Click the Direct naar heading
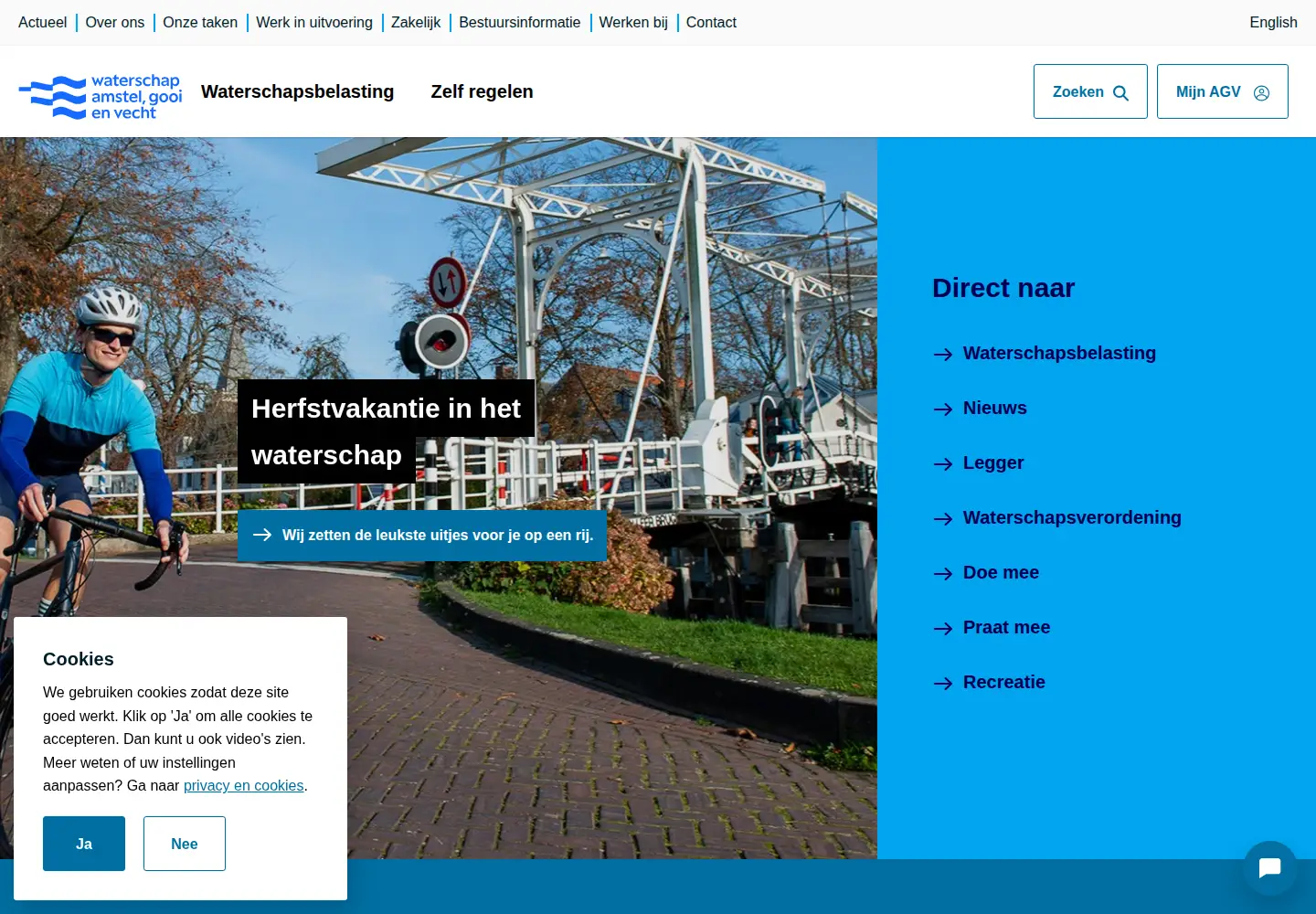Screen dimensions: 1316x914 [1003, 288]
